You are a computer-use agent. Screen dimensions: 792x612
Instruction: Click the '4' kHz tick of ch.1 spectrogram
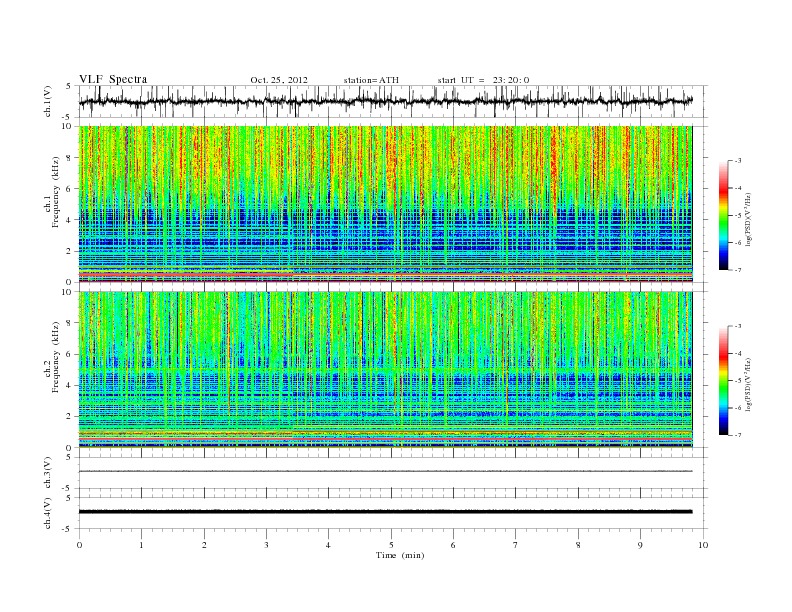(69, 220)
